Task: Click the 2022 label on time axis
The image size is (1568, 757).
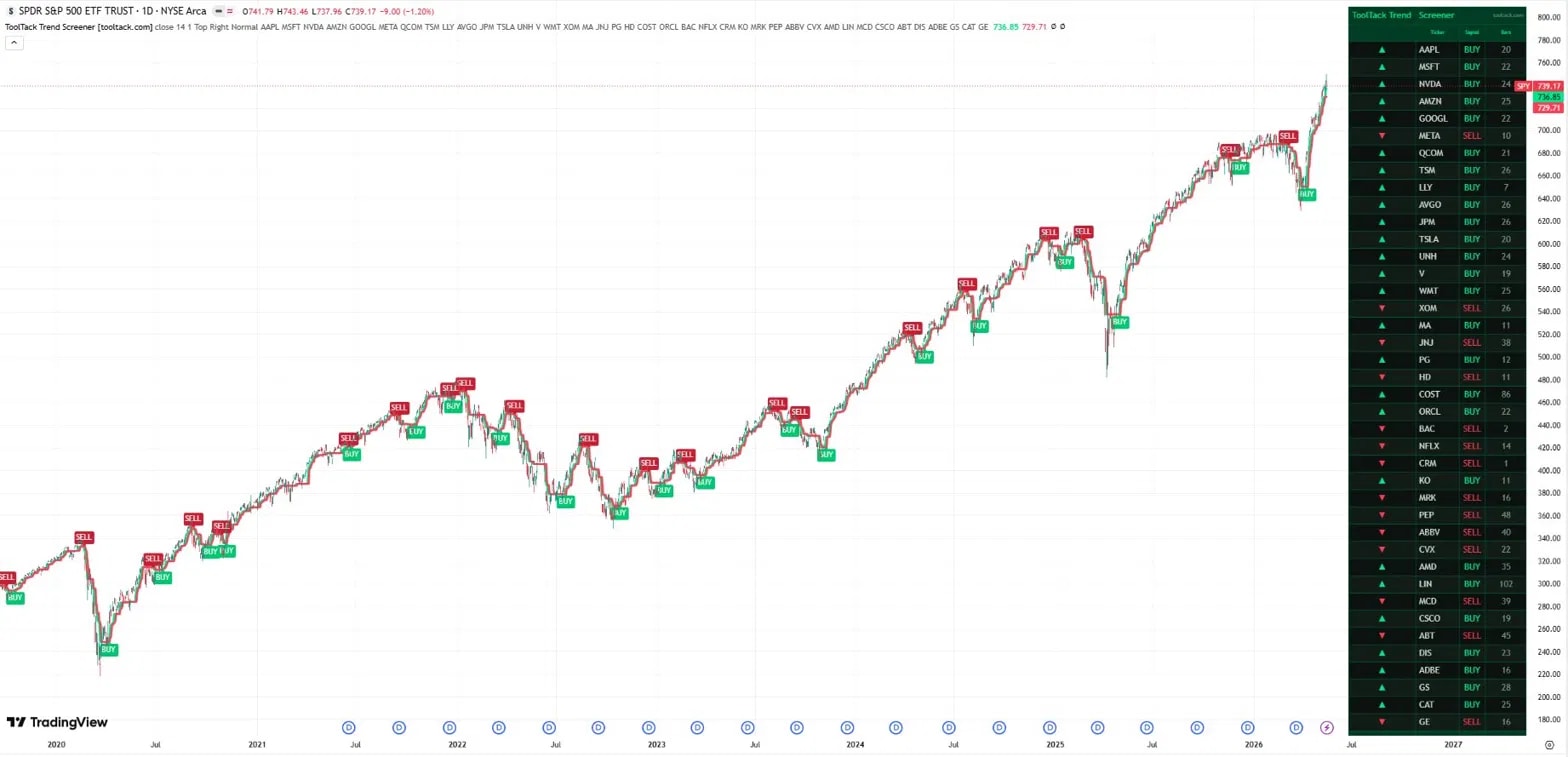Action: coord(457,744)
